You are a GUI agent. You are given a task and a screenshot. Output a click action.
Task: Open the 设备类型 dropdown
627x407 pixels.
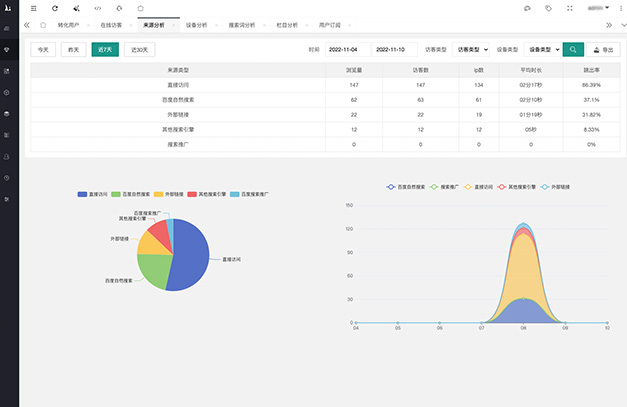point(543,48)
